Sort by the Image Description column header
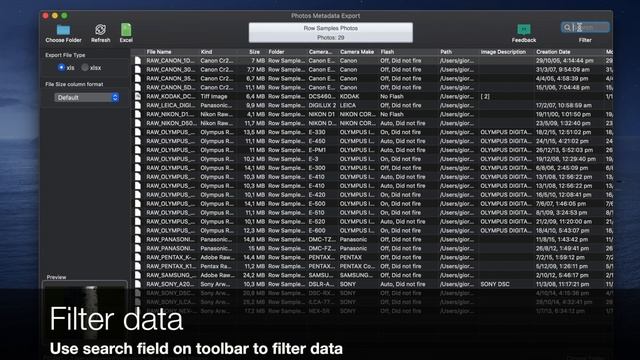The image size is (640, 360). (x=503, y=52)
